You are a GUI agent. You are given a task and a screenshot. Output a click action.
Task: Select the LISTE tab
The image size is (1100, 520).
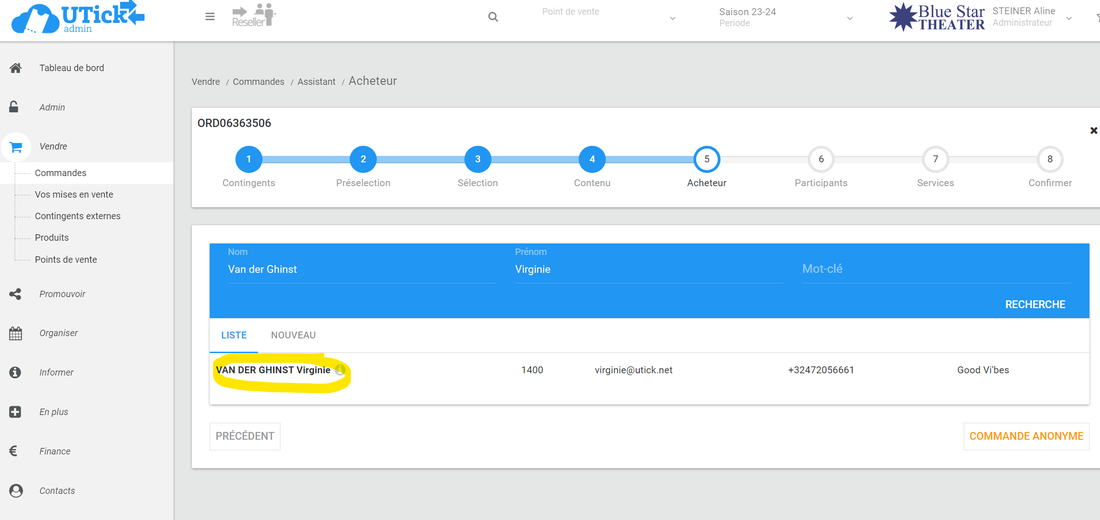coord(233,335)
